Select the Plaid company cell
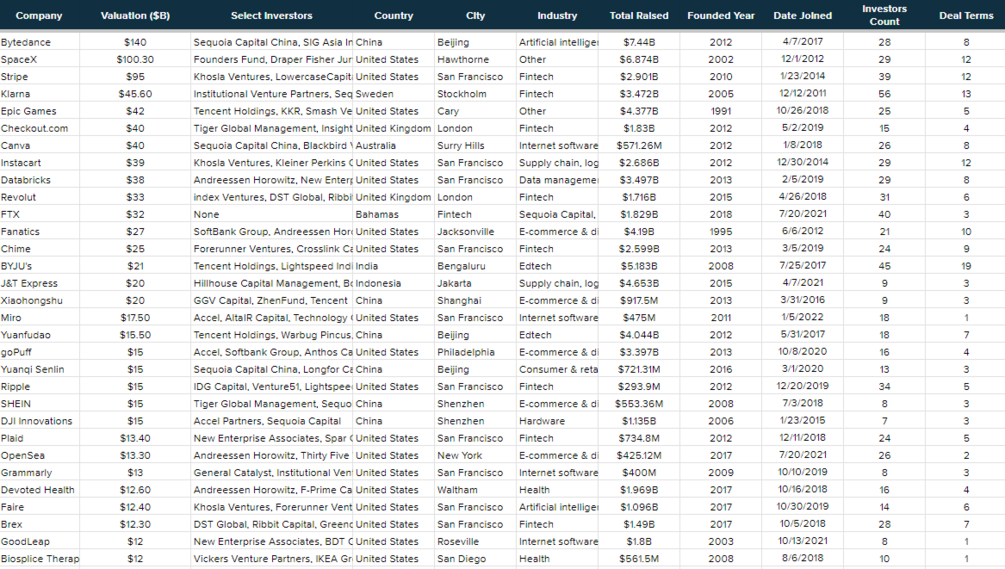The width and height of the screenshot is (1005, 569). 40,439
